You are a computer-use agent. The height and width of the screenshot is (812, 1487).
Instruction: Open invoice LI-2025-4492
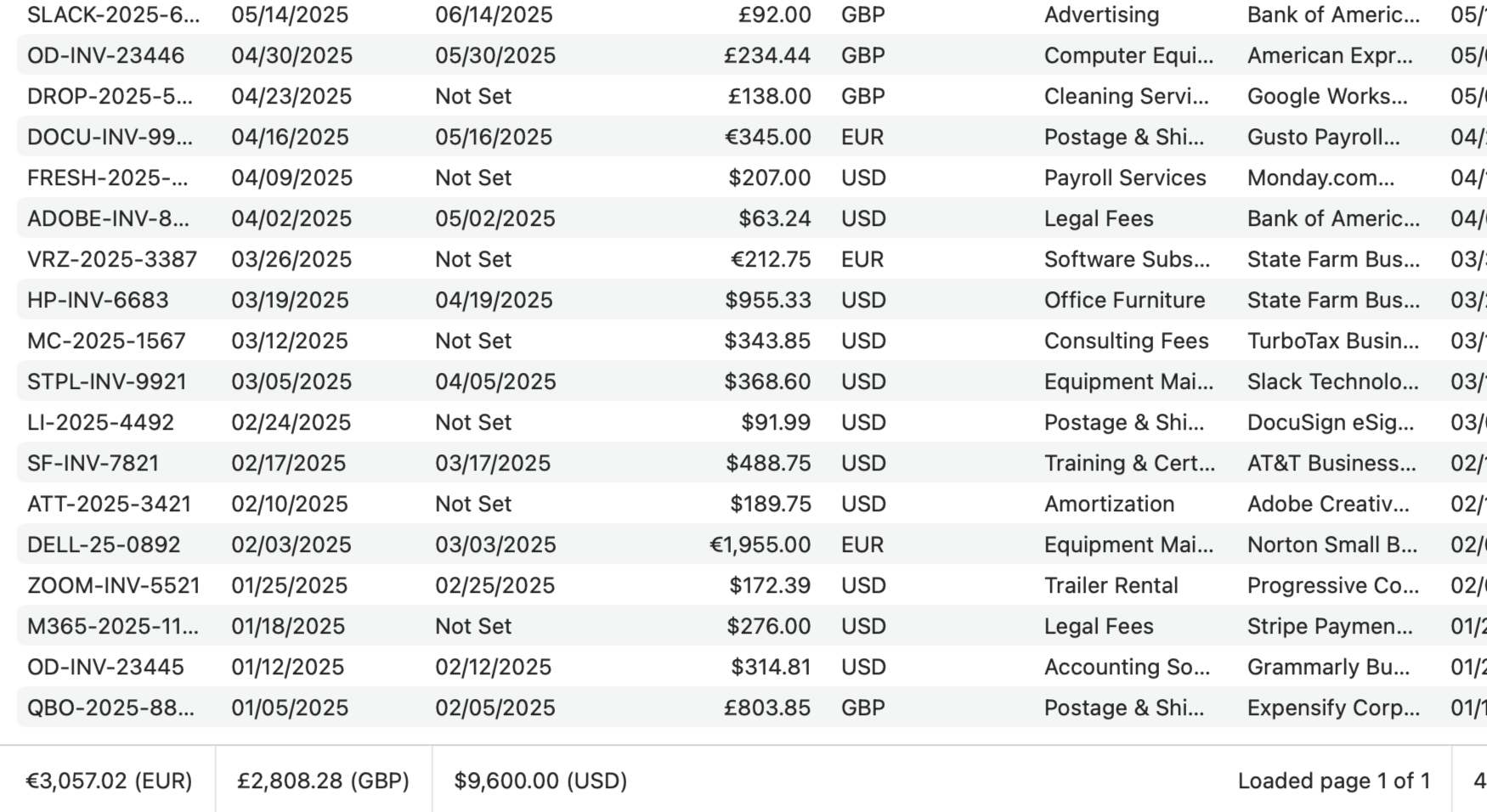pos(94,422)
